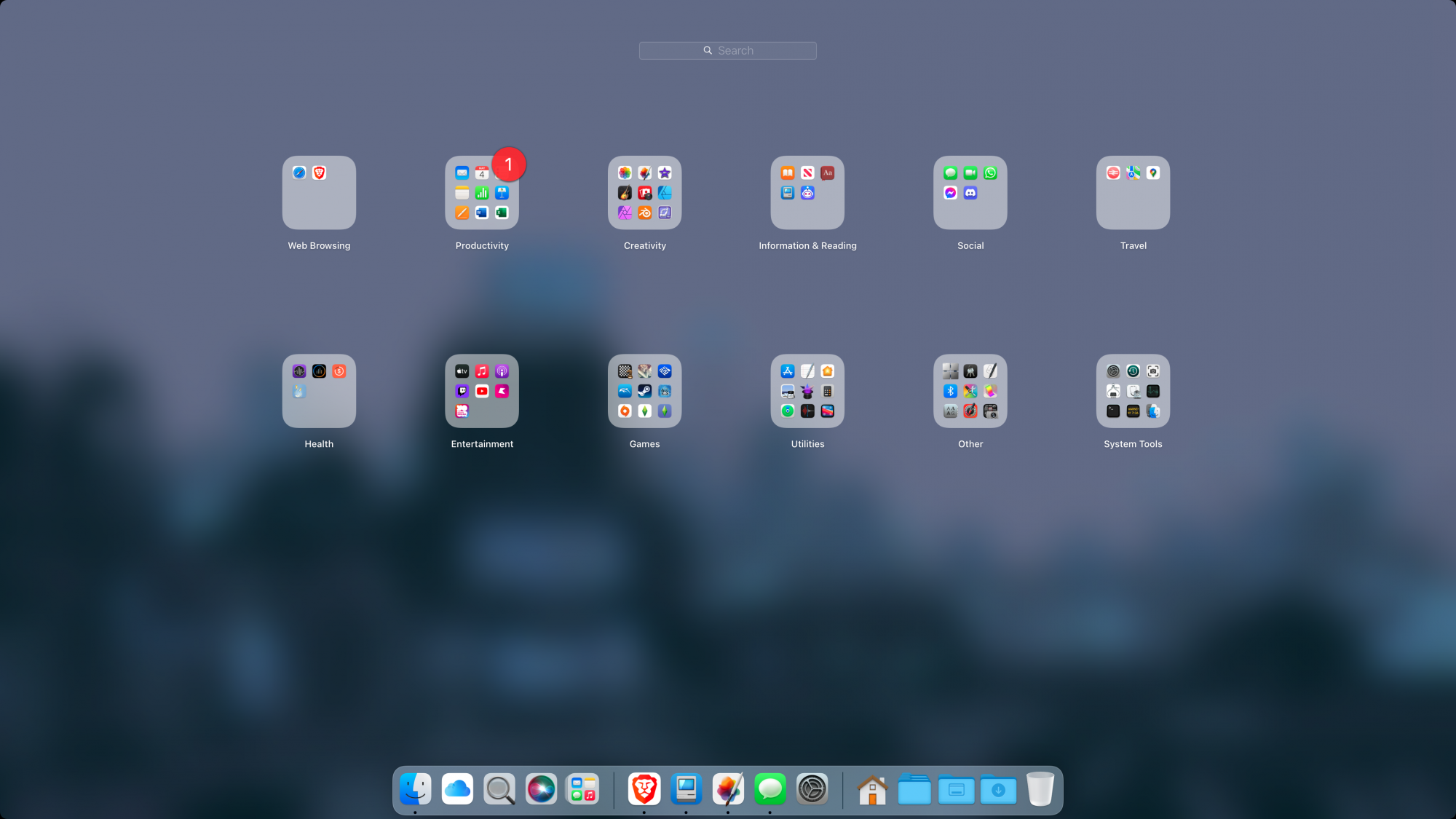Open the Utilities folder
1456x819 pixels.
[807, 391]
